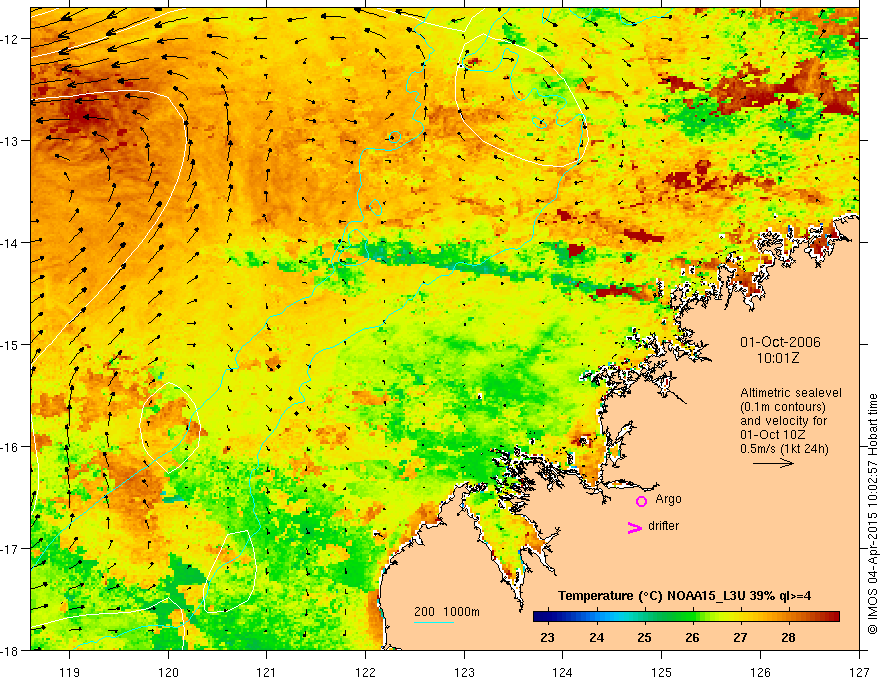Image resolution: width=880 pixels, height=680 pixels.
Task: Click the 'drifter' legend label
Action: tap(663, 526)
